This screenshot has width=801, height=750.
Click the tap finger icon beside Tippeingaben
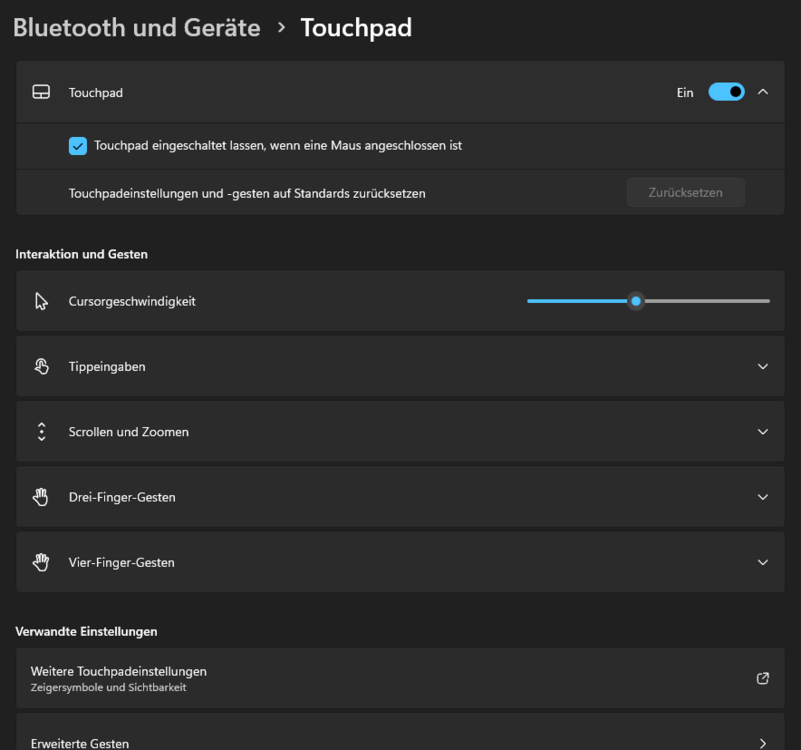(41, 366)
